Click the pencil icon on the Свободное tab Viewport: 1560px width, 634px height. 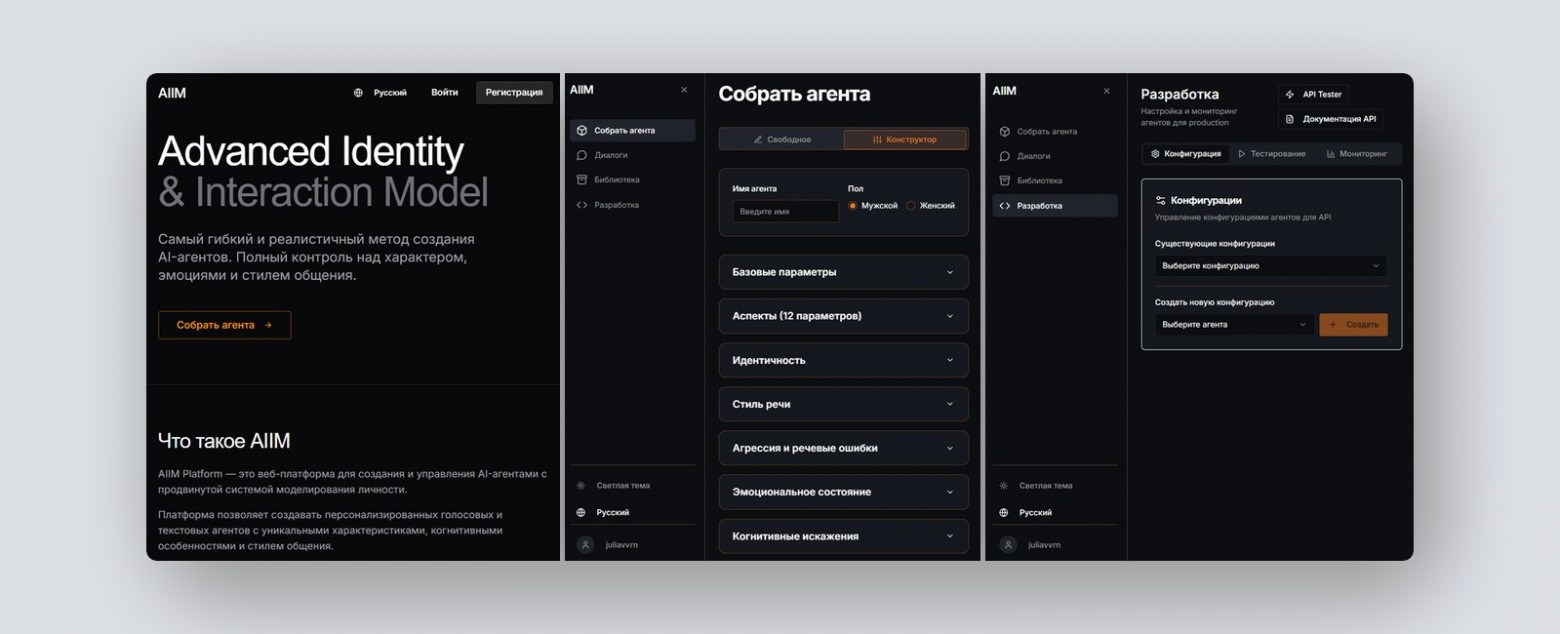[x=758, y=140]
